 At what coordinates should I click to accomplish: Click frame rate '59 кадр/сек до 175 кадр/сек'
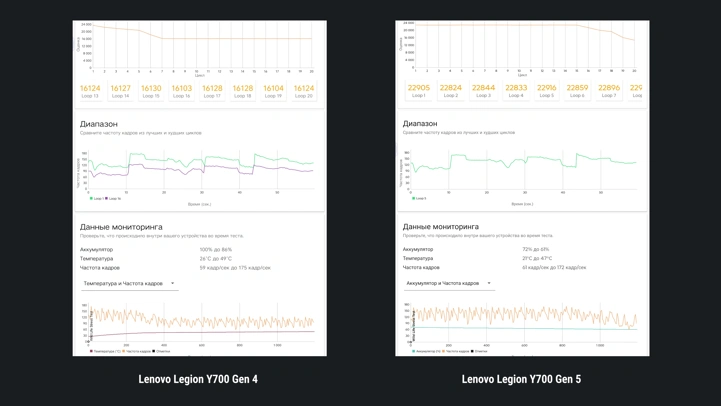tap(235, 268)
